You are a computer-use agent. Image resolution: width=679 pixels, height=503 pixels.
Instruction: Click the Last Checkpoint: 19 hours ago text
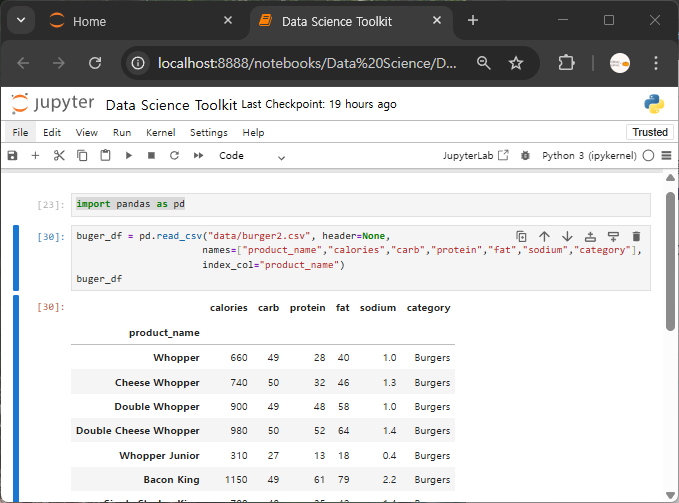coord(319,104)
